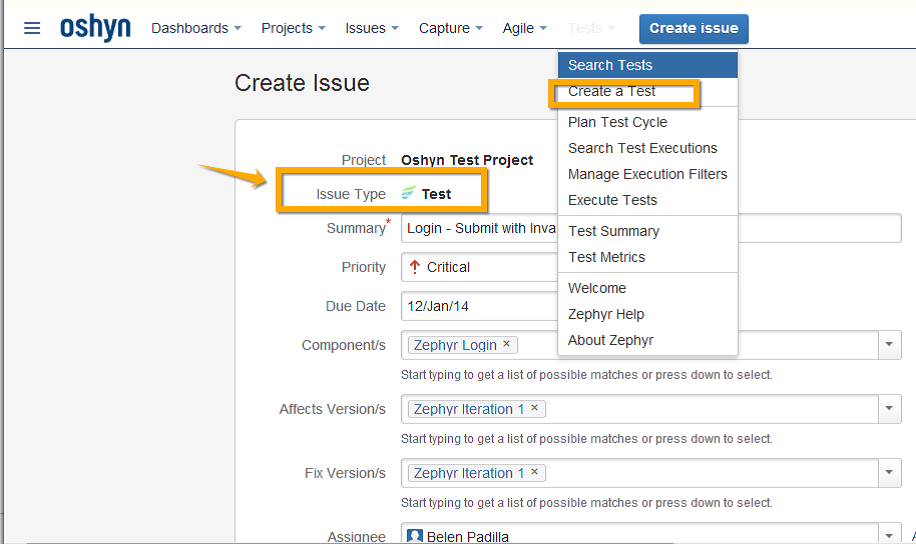Open the Dashboards dropdown menu
The height and width of the screenshot is (544, 916).
pyautogui.click(x=196, y=28)
